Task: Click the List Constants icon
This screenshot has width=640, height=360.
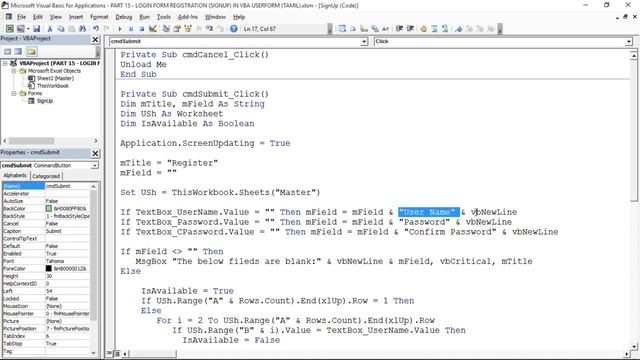Action: point(353,29)
